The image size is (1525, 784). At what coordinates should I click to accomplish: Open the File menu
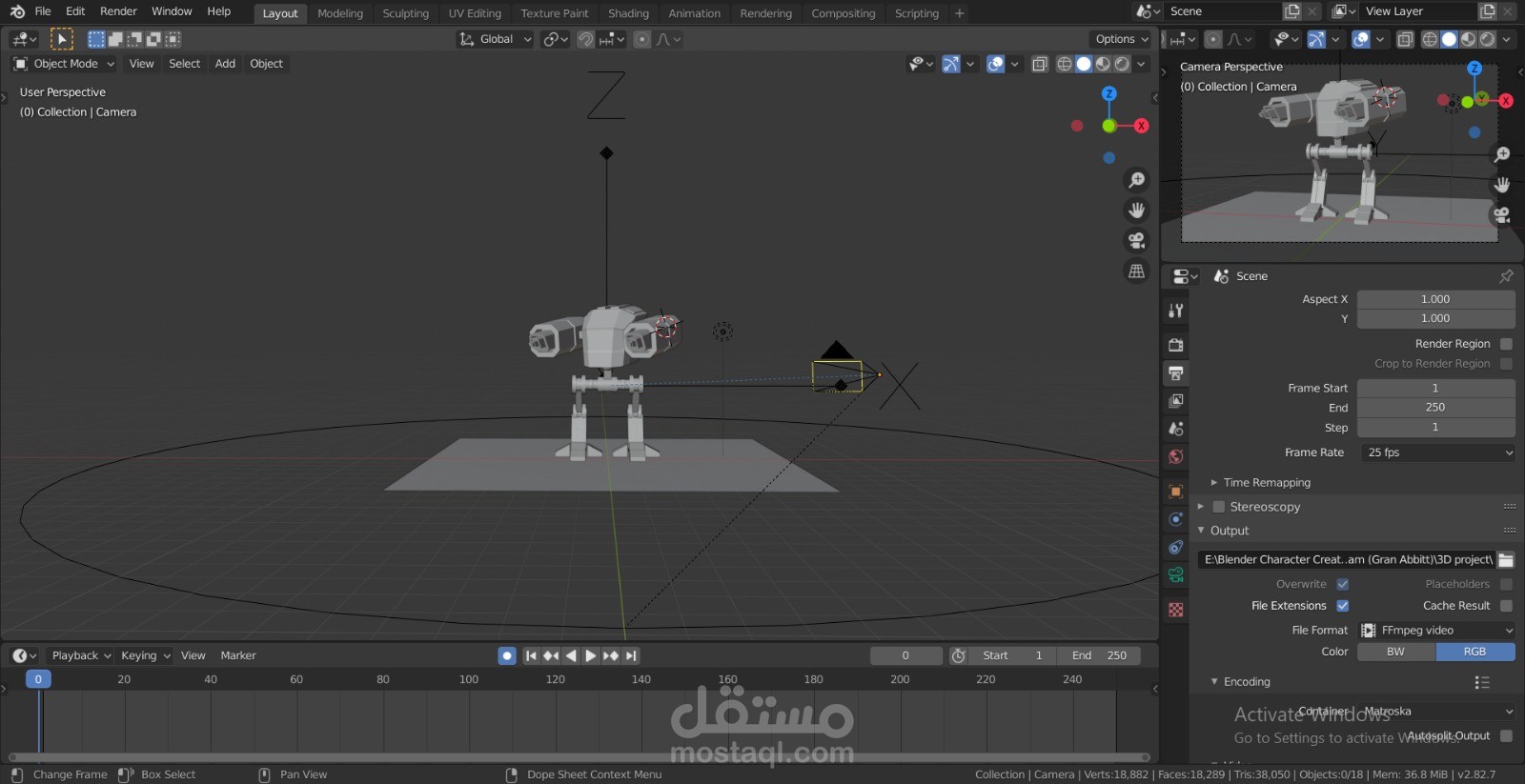43,11
